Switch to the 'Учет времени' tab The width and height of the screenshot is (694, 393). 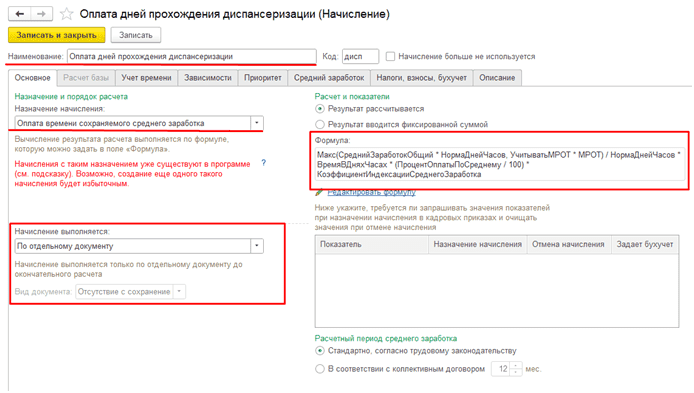point(147,78)
